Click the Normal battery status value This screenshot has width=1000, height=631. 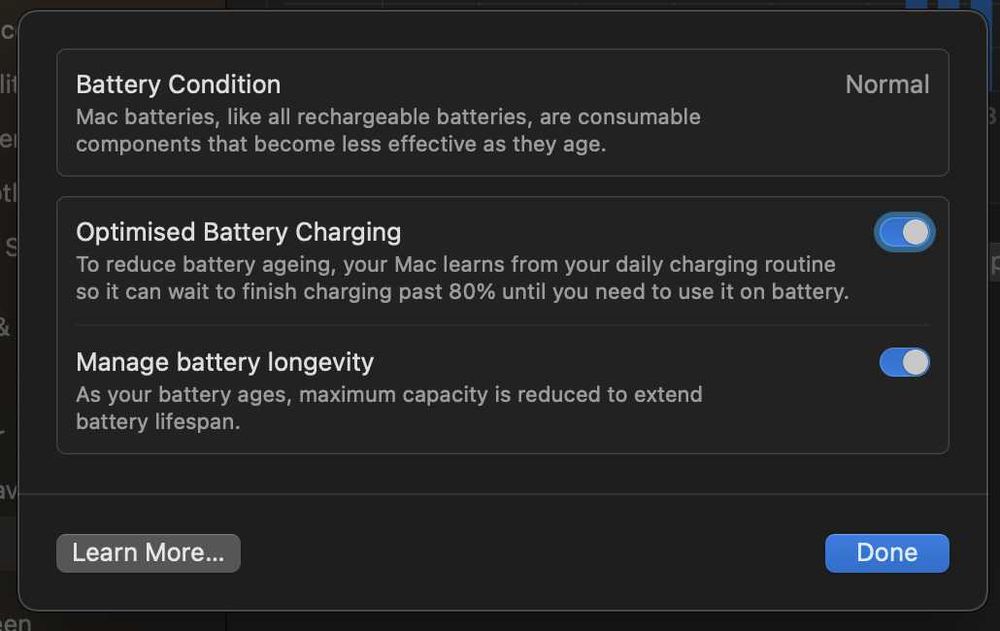(887, 85)
